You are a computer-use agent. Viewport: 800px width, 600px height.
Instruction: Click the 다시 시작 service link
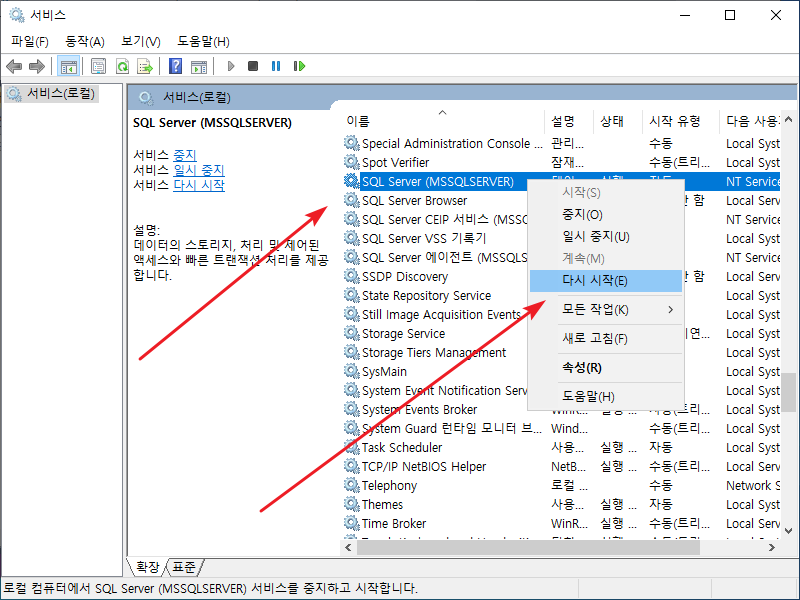199,185
